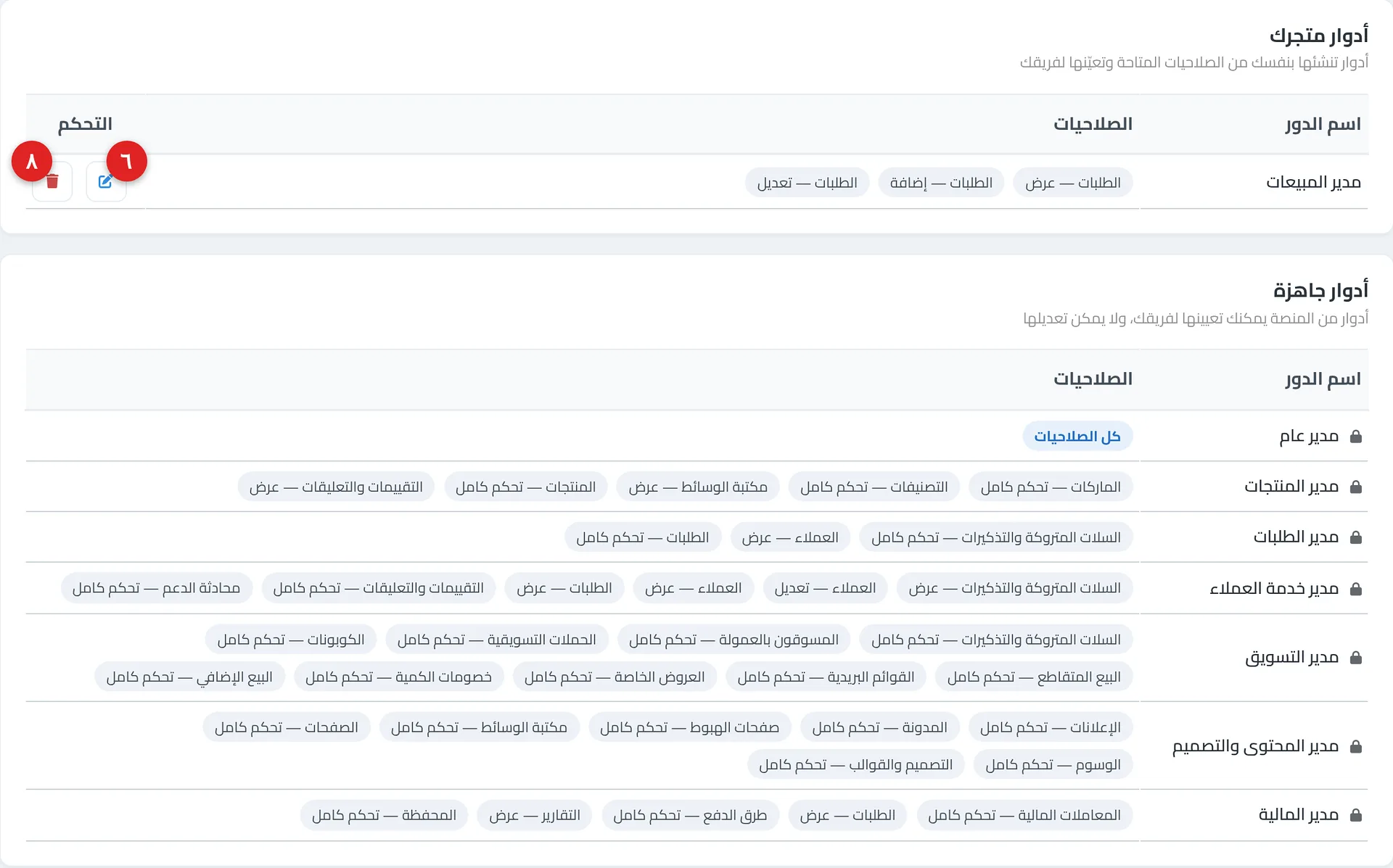Click the الطلبات — عرض tag in مدير المبيعات row
The image size is (1393, 868).
[x=1073, y=183]
